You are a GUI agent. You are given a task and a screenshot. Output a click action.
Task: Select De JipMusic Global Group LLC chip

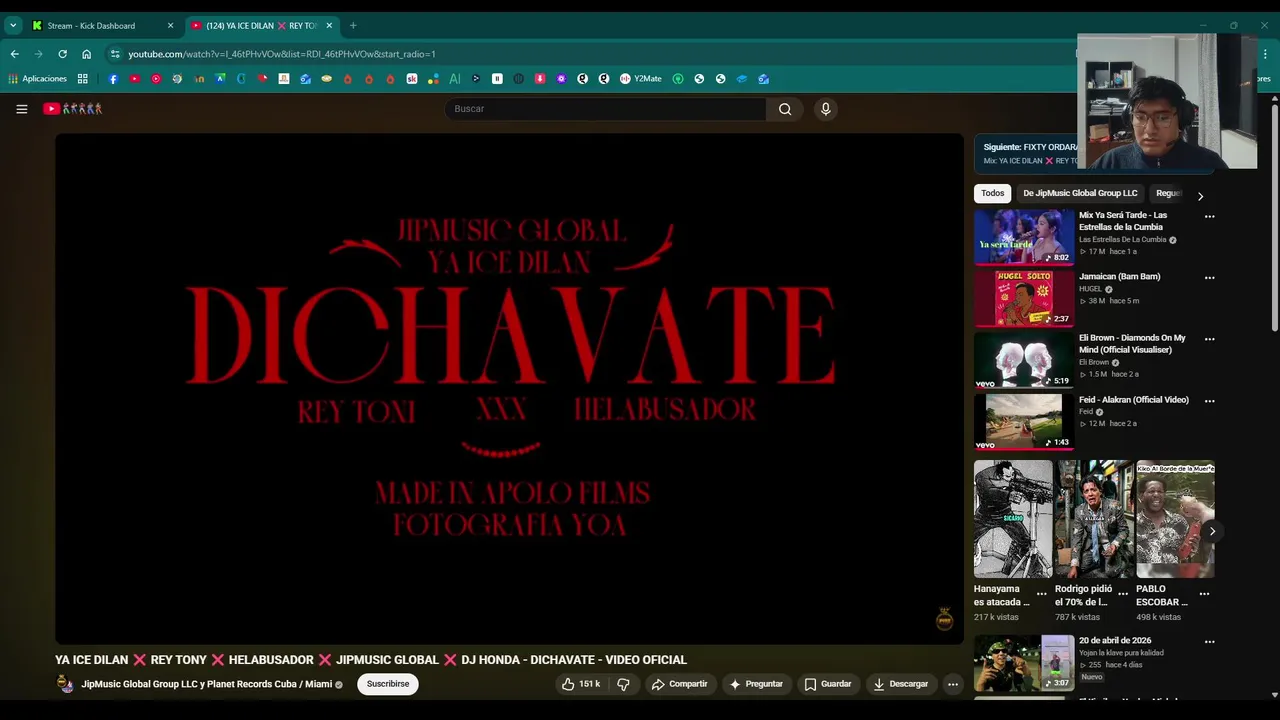pyautogui.click(x=1080, y=193)
